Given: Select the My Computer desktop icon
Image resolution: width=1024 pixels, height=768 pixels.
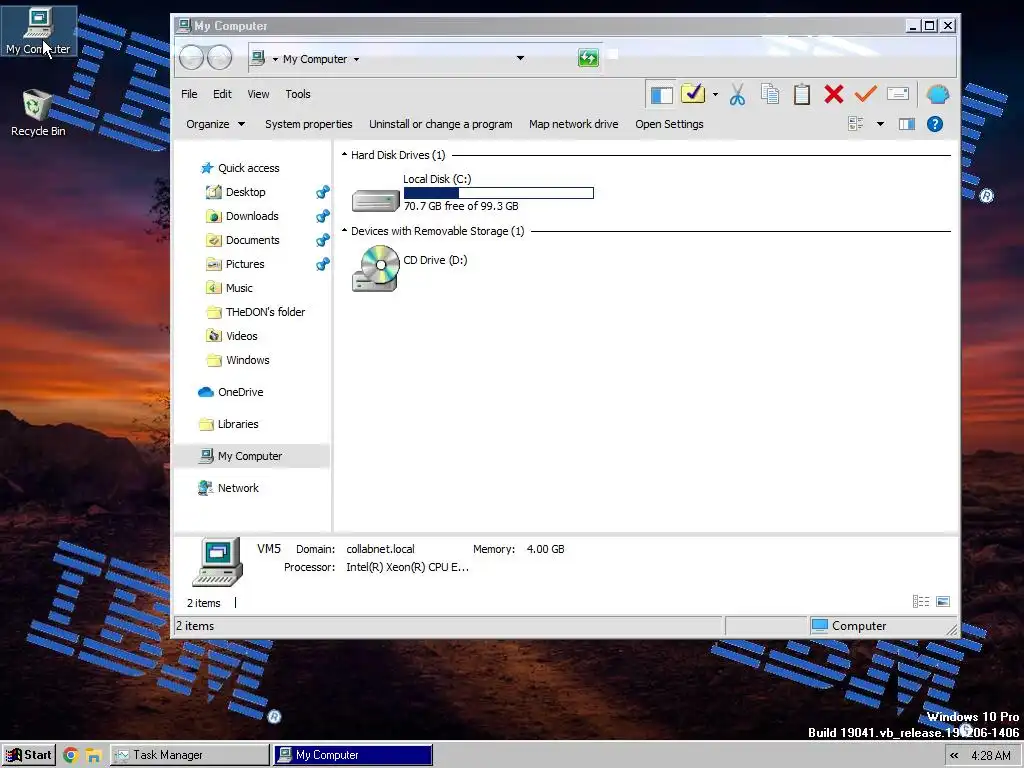Looking at the screenshot, I should pos(38,31).
